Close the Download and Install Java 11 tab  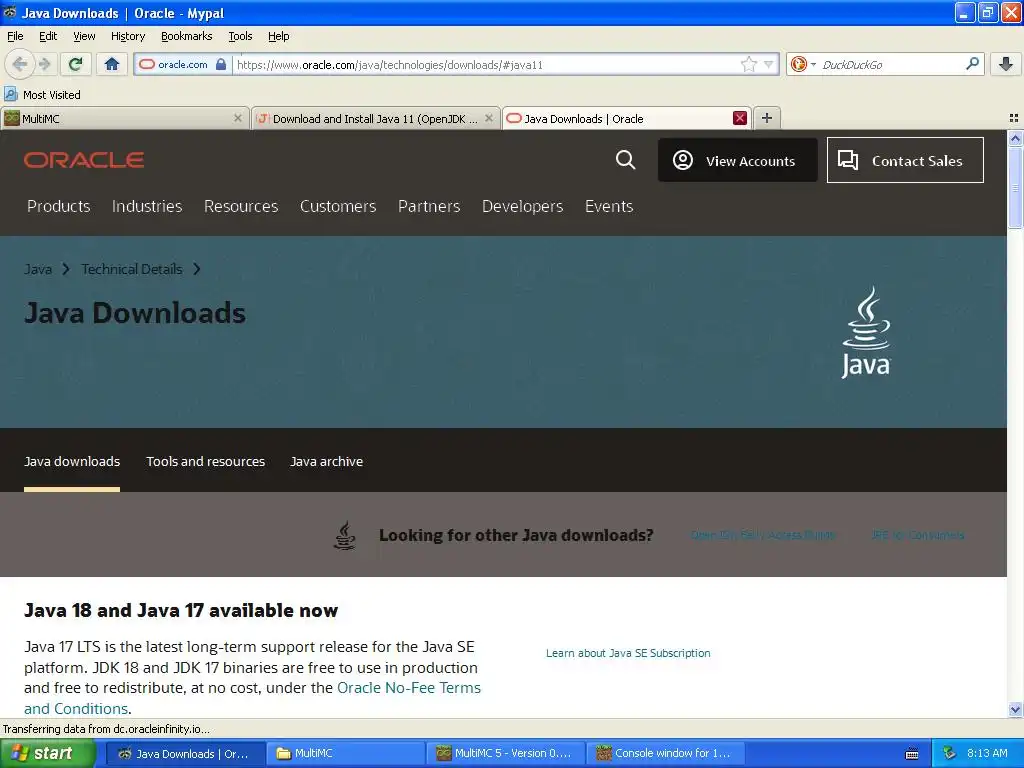point(488,118)
